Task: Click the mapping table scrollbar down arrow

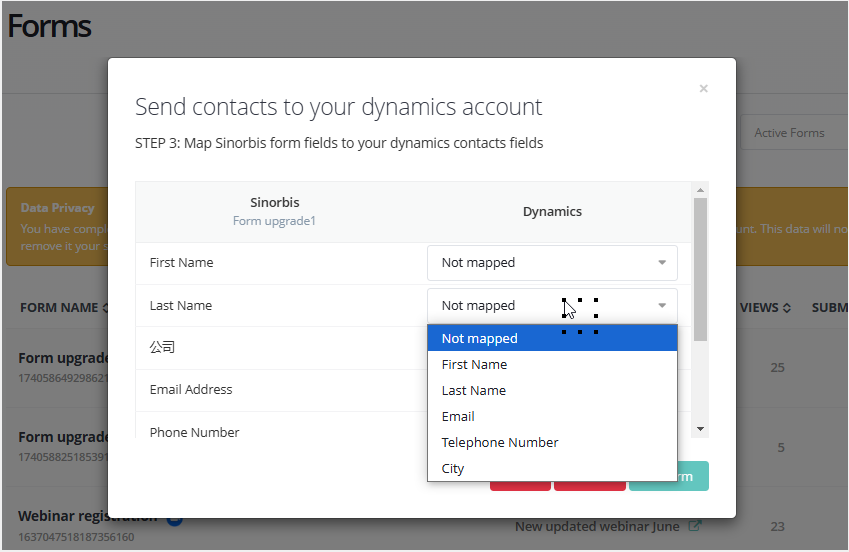Action: coord(700,429)
